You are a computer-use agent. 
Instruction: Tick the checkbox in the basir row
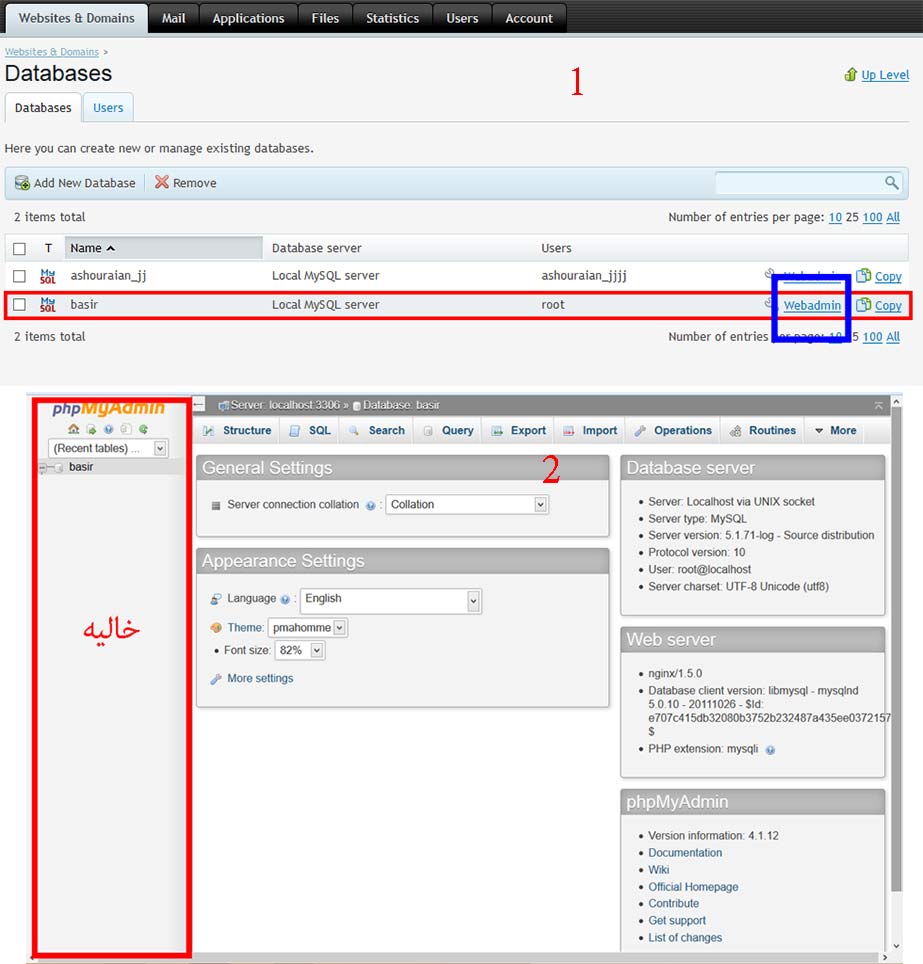click(19, 305)
